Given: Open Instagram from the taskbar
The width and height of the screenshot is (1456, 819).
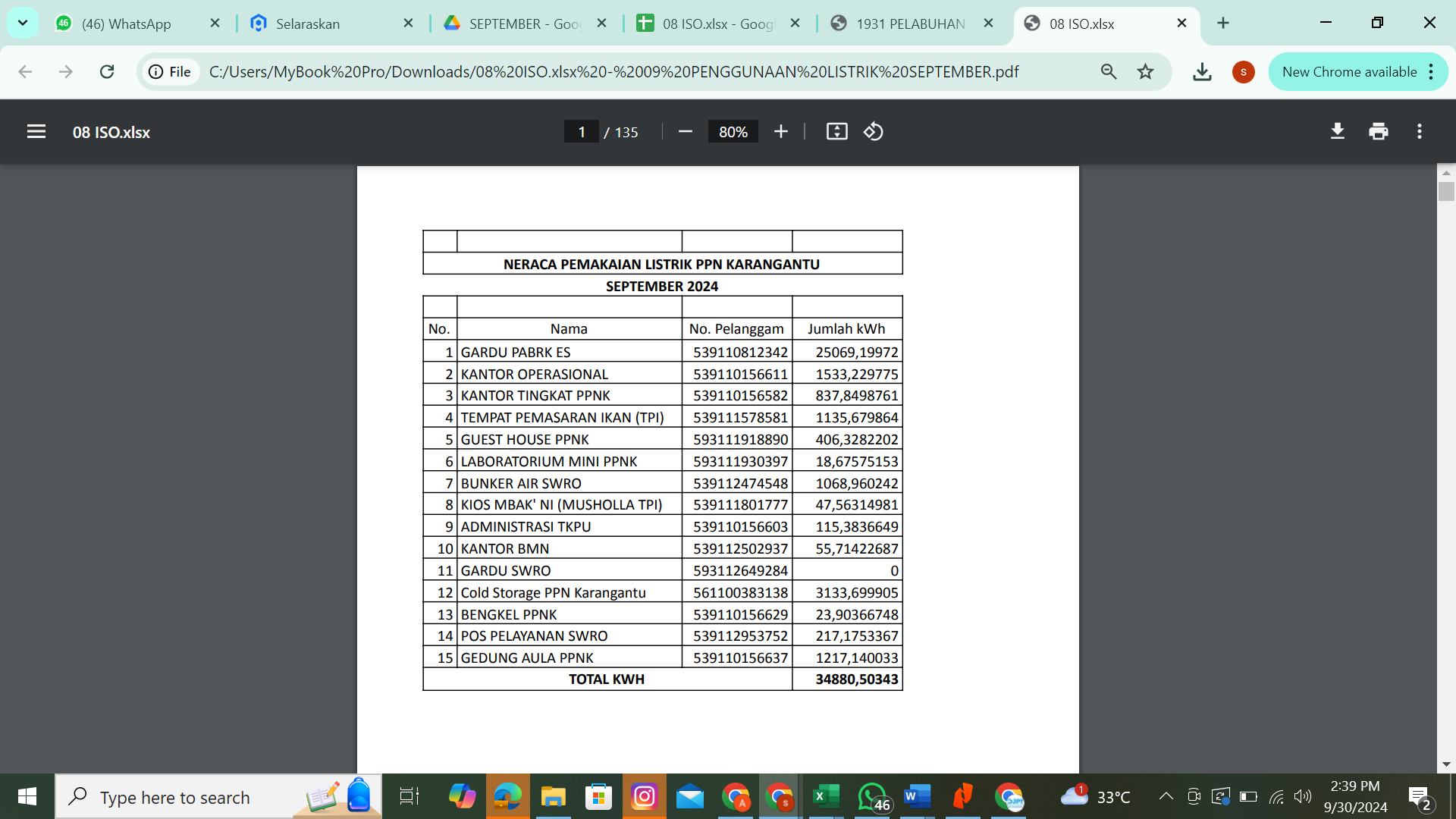Looking at the screenshot, I should click(644, 796).
